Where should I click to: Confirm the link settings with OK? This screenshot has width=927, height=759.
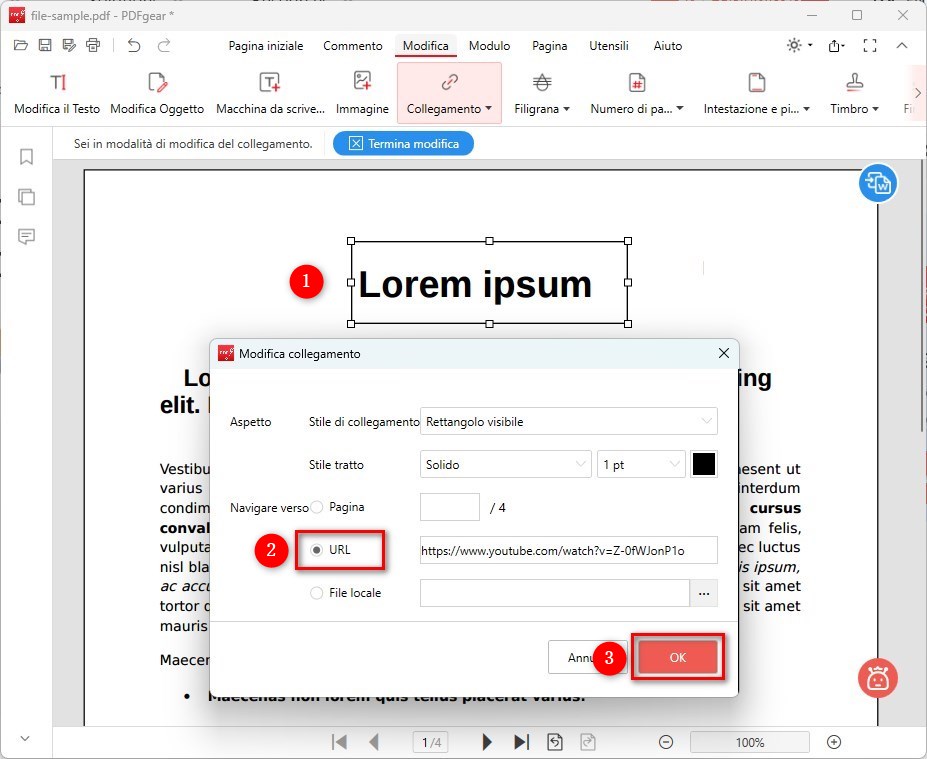(677, 657)
